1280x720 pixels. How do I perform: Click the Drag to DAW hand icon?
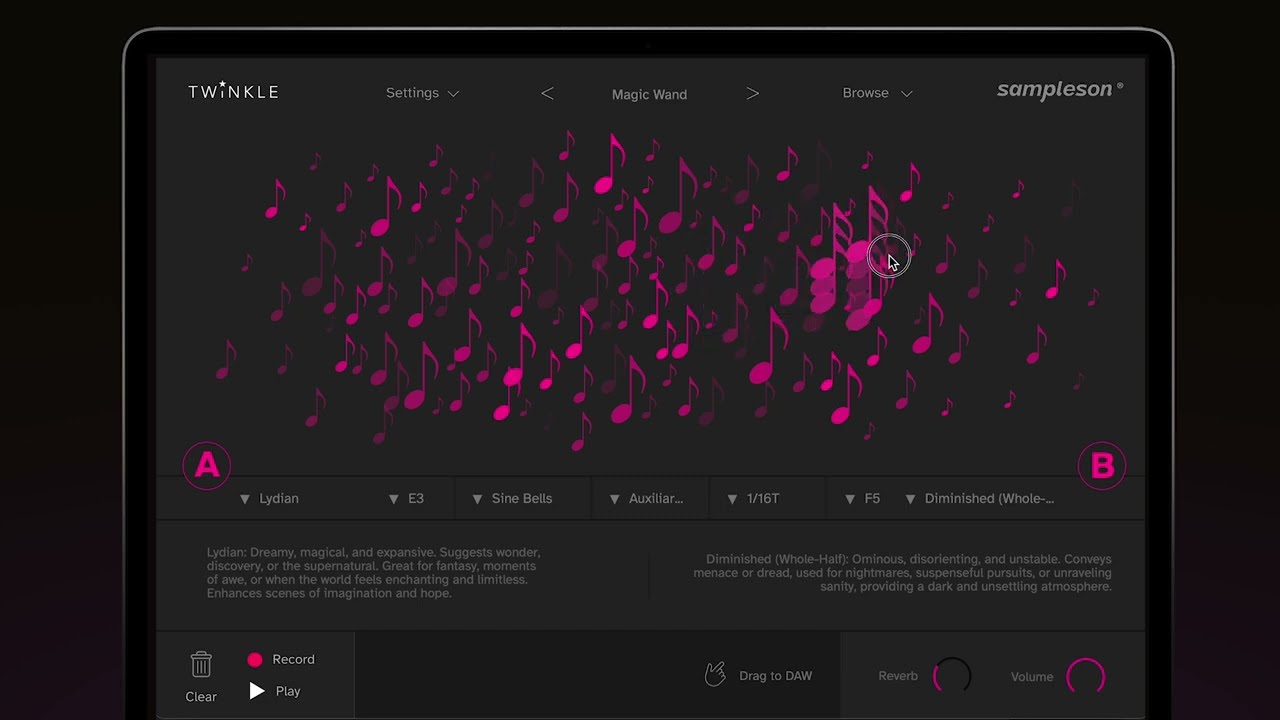click(x=715, y=675)
